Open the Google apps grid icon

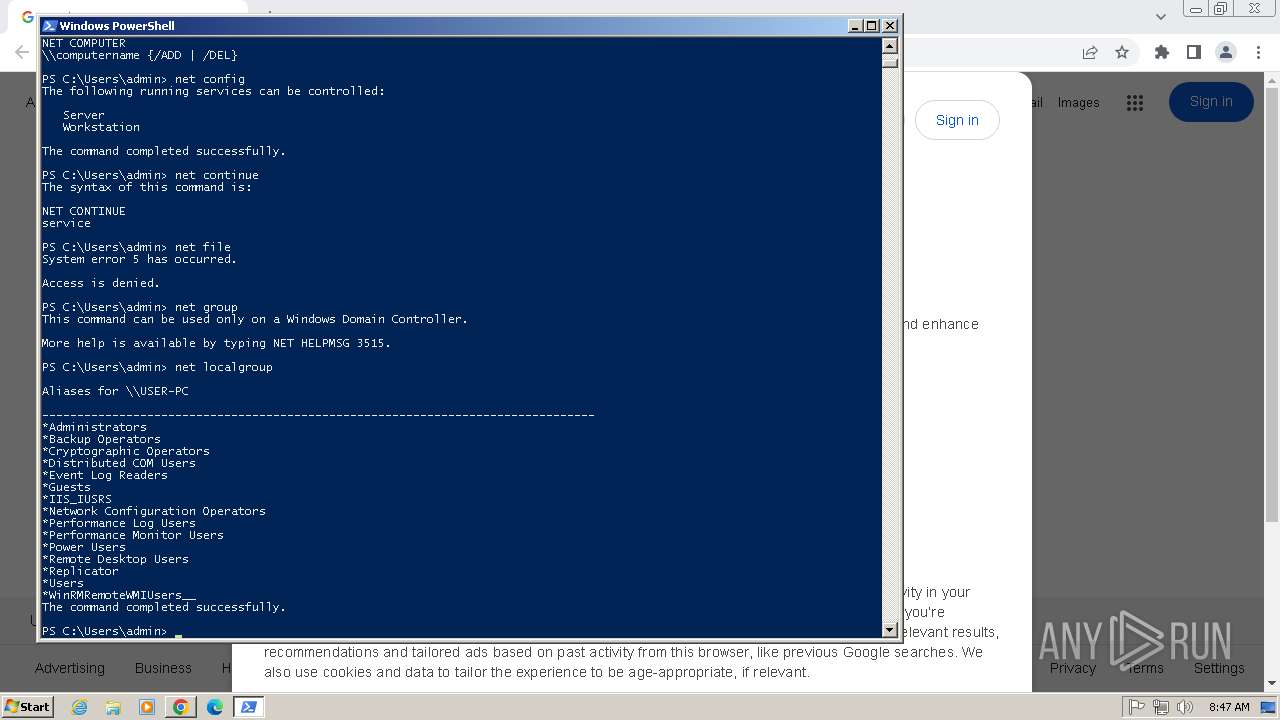point(1134,103)
